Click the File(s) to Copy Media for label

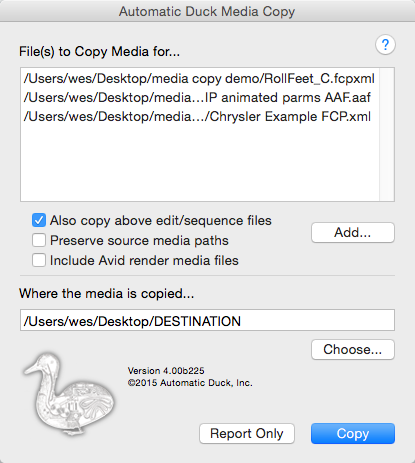[99, 52]
